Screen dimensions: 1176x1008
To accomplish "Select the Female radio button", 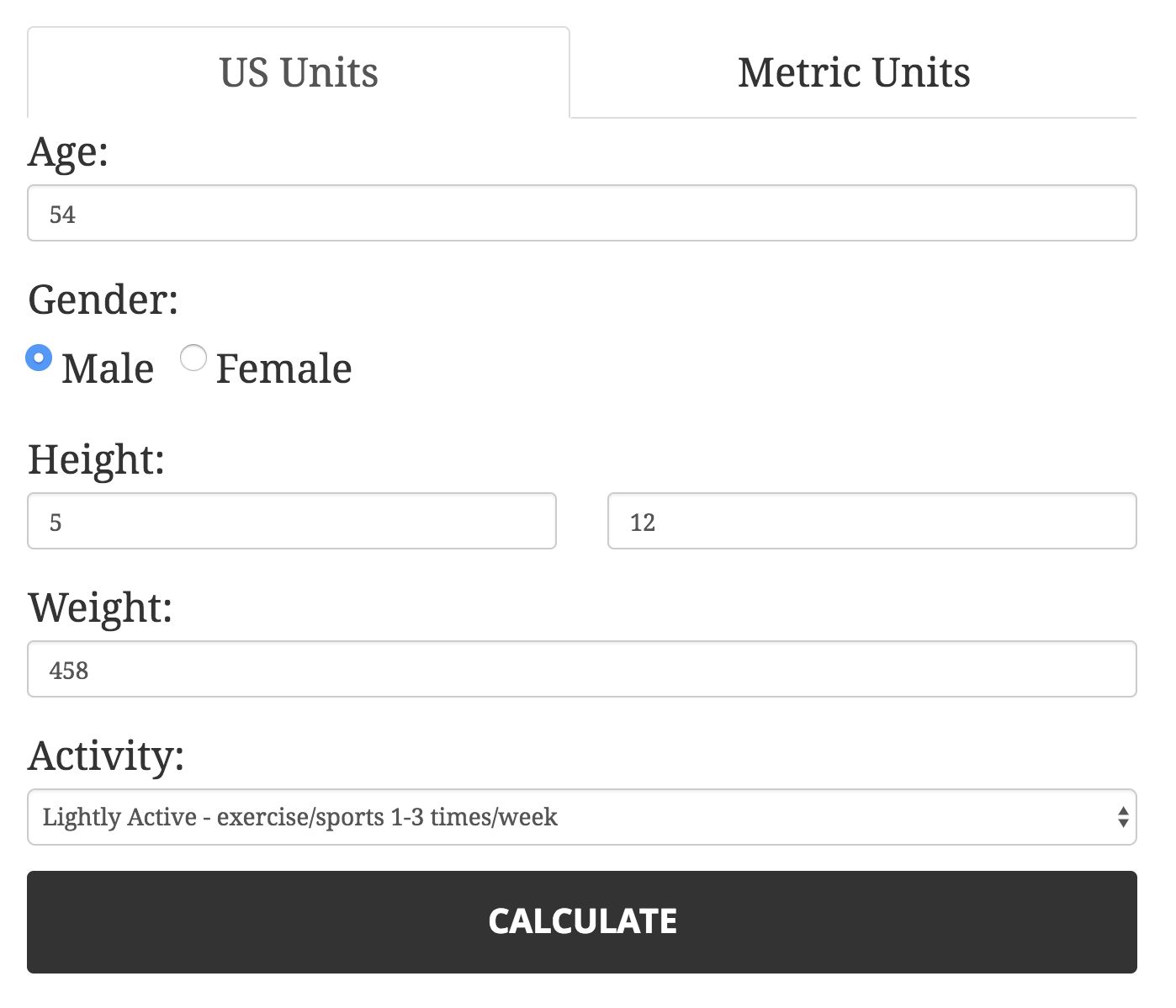I will click(193, 358).
